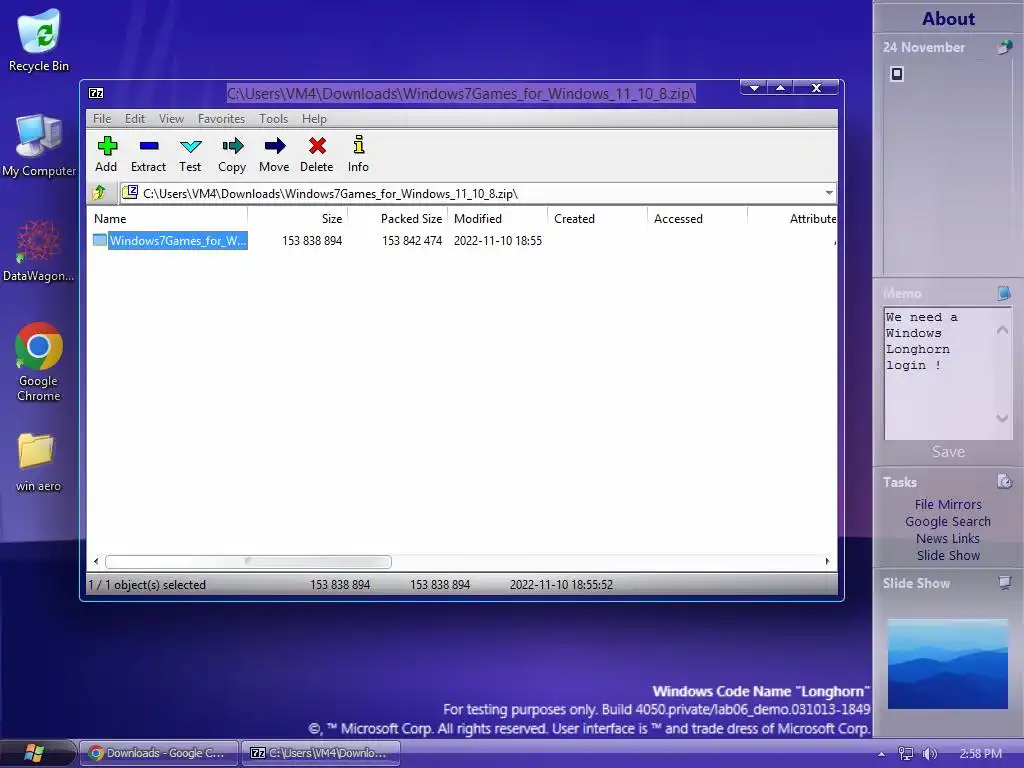Viewport: 1024px width, 768px height.
Task: Click the network tray icon
Action: [906, 754]
